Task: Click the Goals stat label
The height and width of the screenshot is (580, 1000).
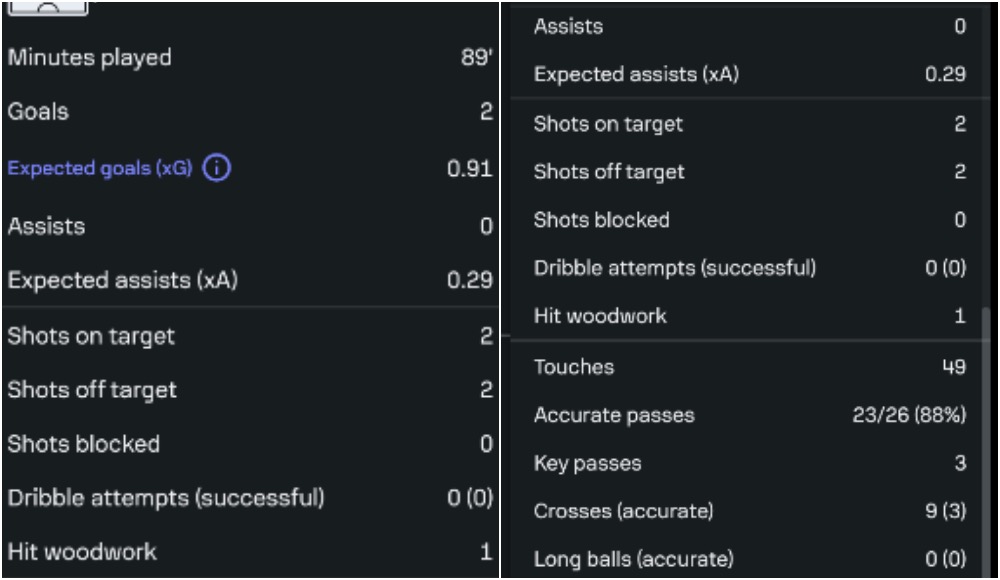Action: pos(38,112)
